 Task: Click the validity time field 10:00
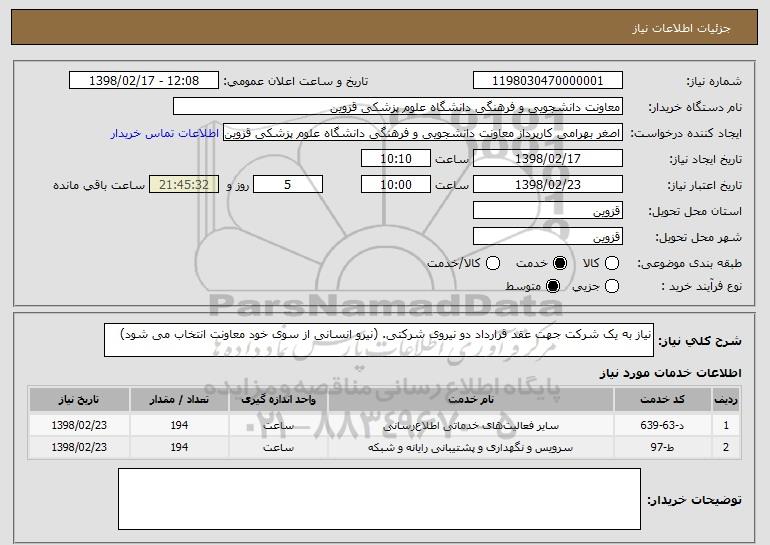(x=396, y=185)
